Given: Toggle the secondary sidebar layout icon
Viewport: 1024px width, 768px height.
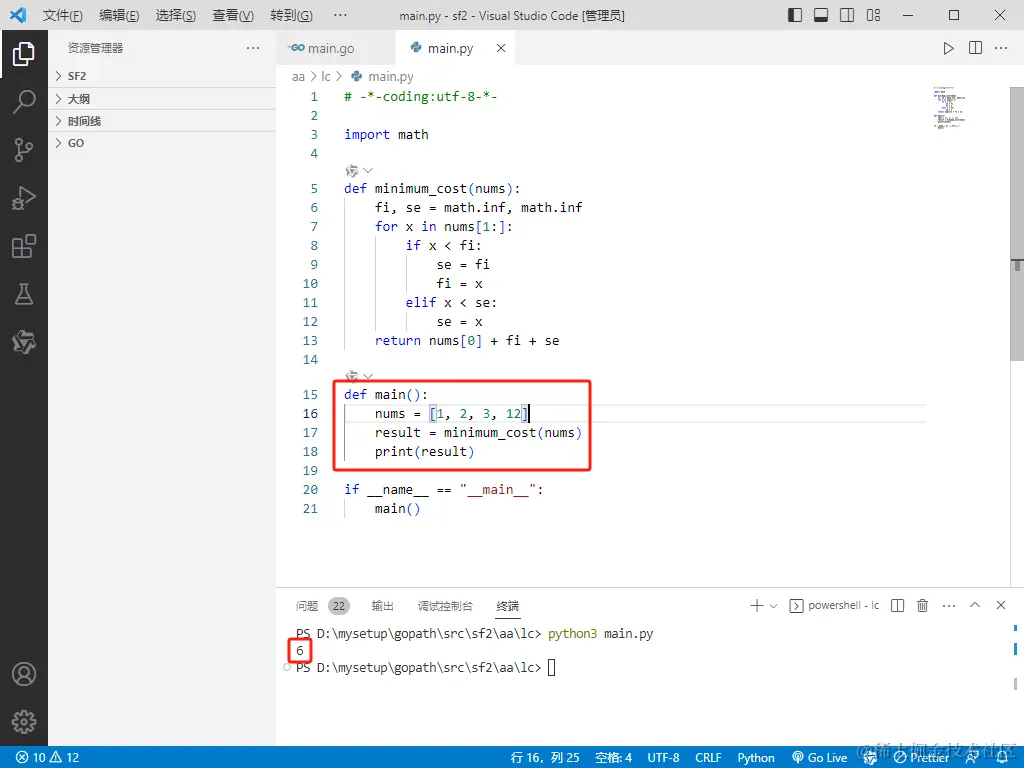Looking at the screenshot, I should [x=847, y=15].
